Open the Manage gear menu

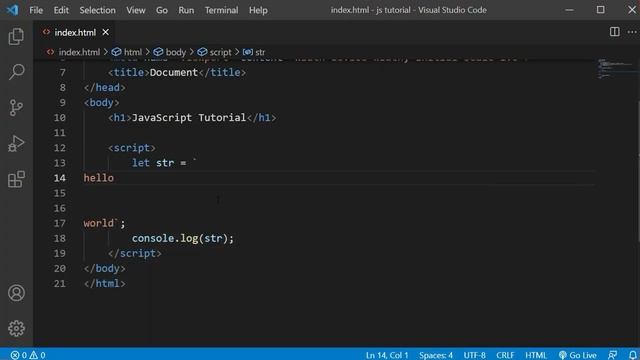pyautogui.click(x=16, y=328)
